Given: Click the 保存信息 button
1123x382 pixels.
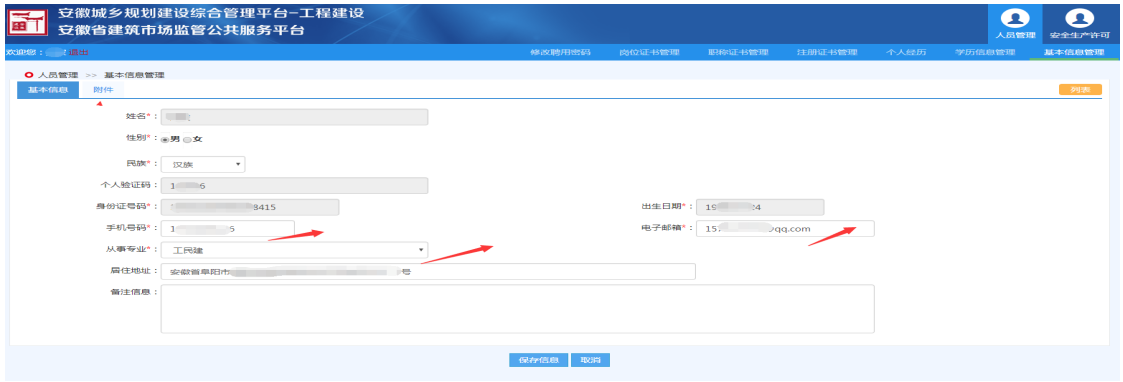Looking at the screenshot, I should (539, 360).
